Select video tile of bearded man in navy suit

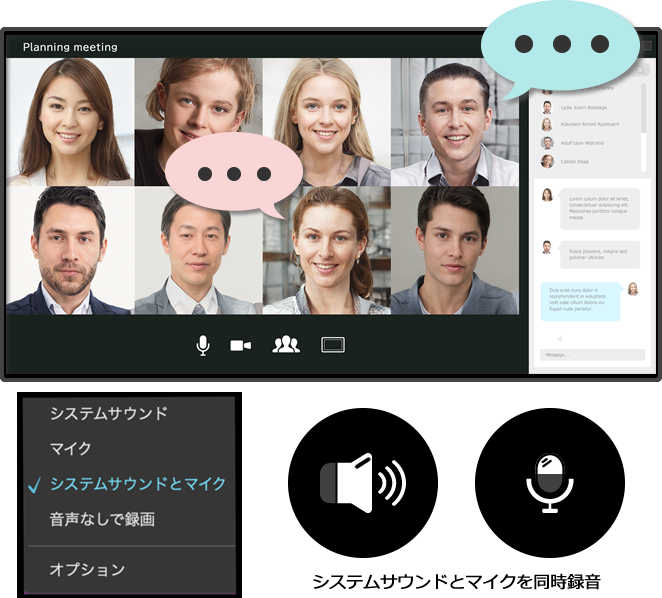click(x=70, y=250)
